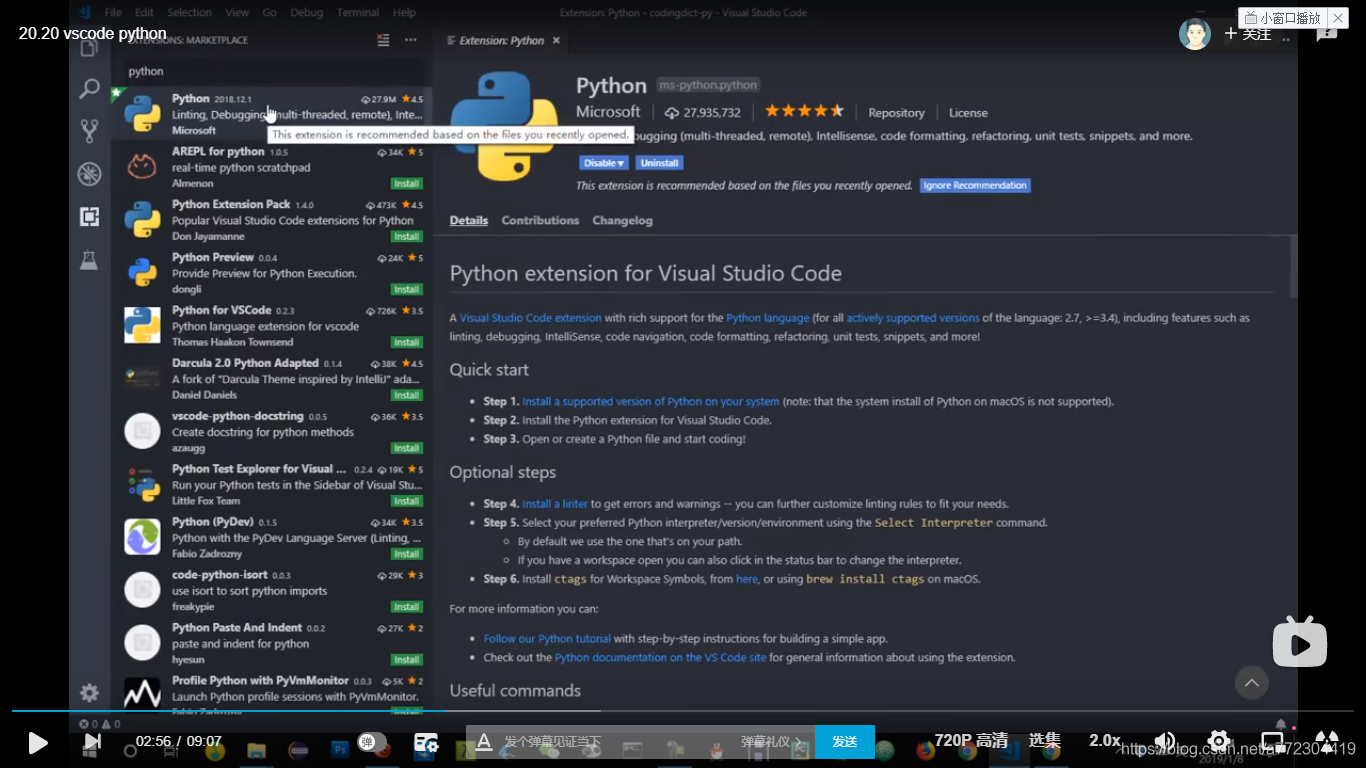Install Python Extension Pack
Screen dimensions: 1366x768
coord(406,237)
